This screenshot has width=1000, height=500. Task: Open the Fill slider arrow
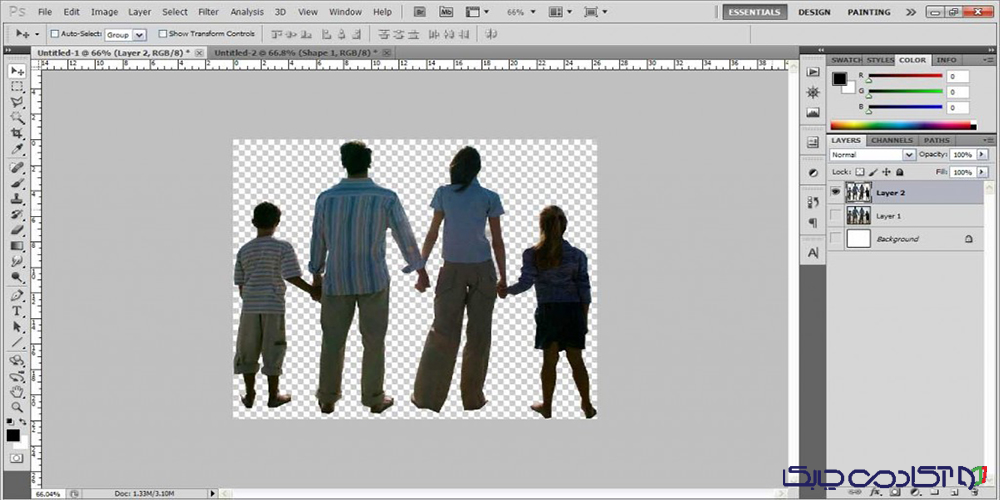click(x=981, y=172)
